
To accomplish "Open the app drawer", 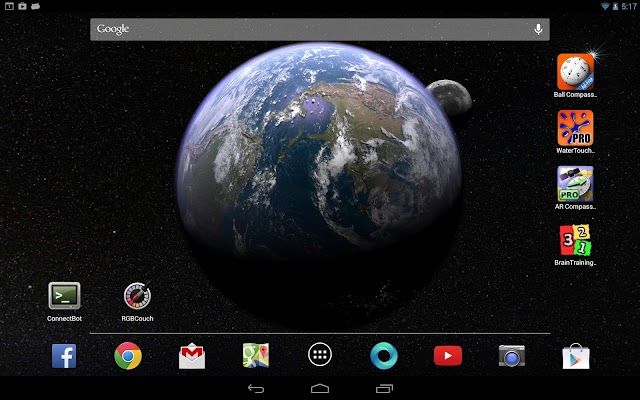I will point(320,355).
